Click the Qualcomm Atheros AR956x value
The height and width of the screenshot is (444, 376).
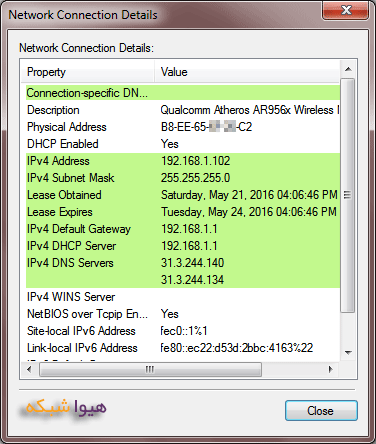point(250,110)
